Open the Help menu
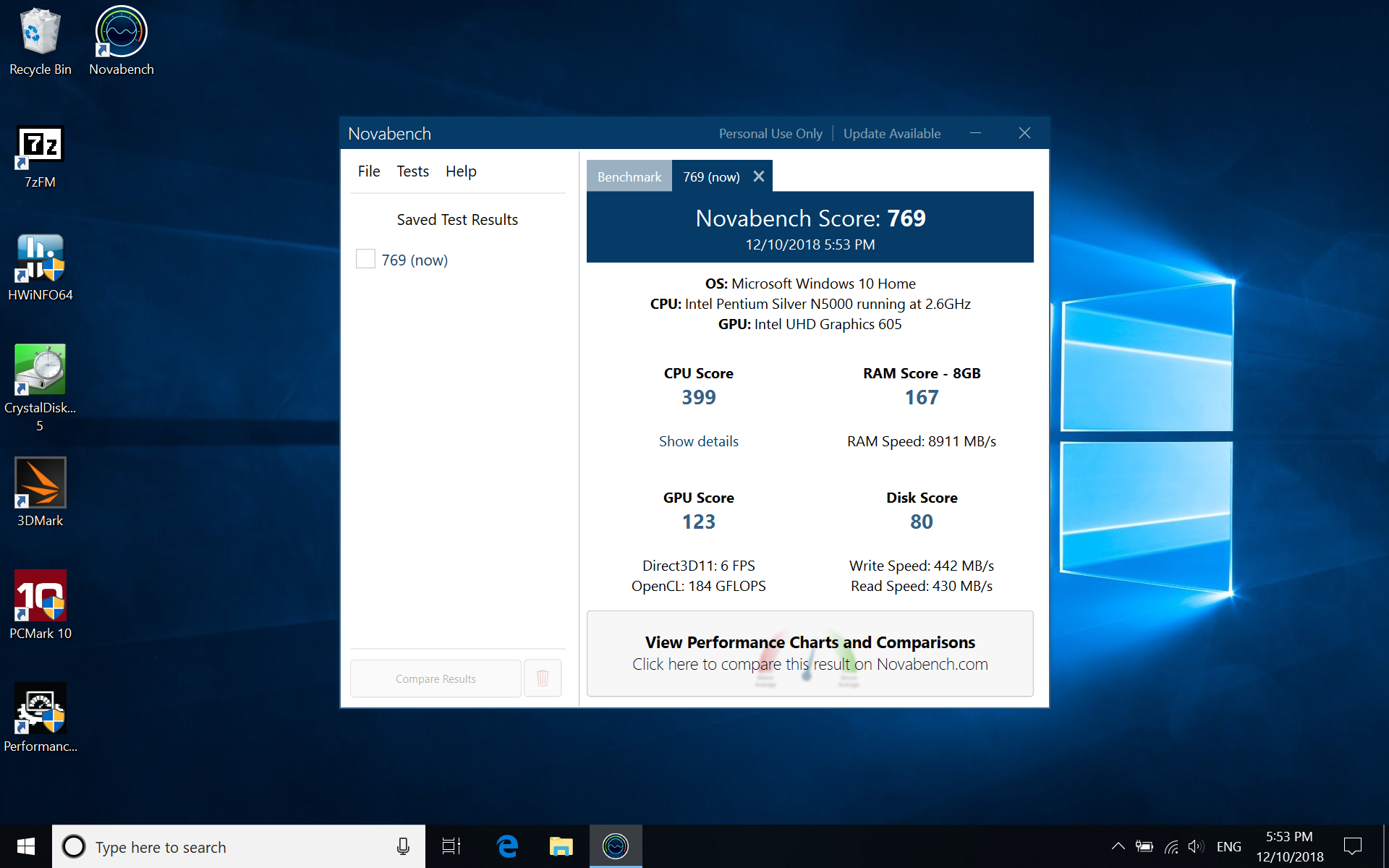This screenshot has width=1389, height=868. [461, 171]
